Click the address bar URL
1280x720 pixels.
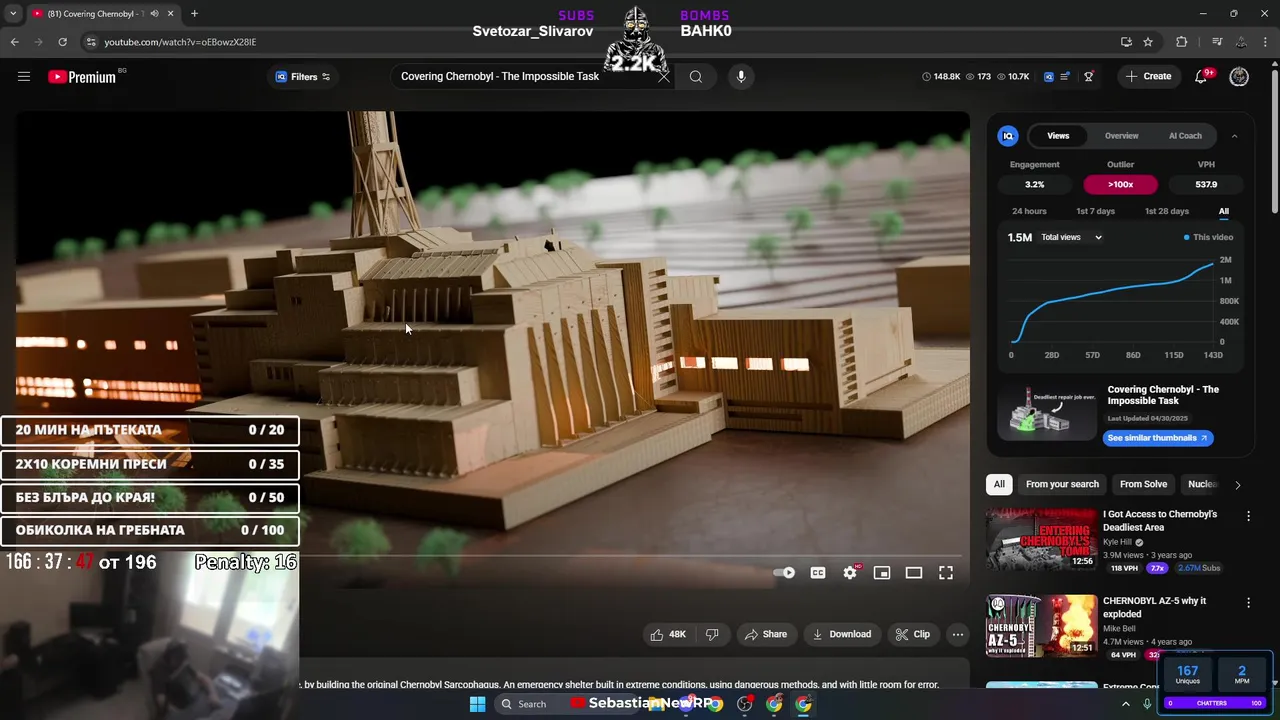180,42
